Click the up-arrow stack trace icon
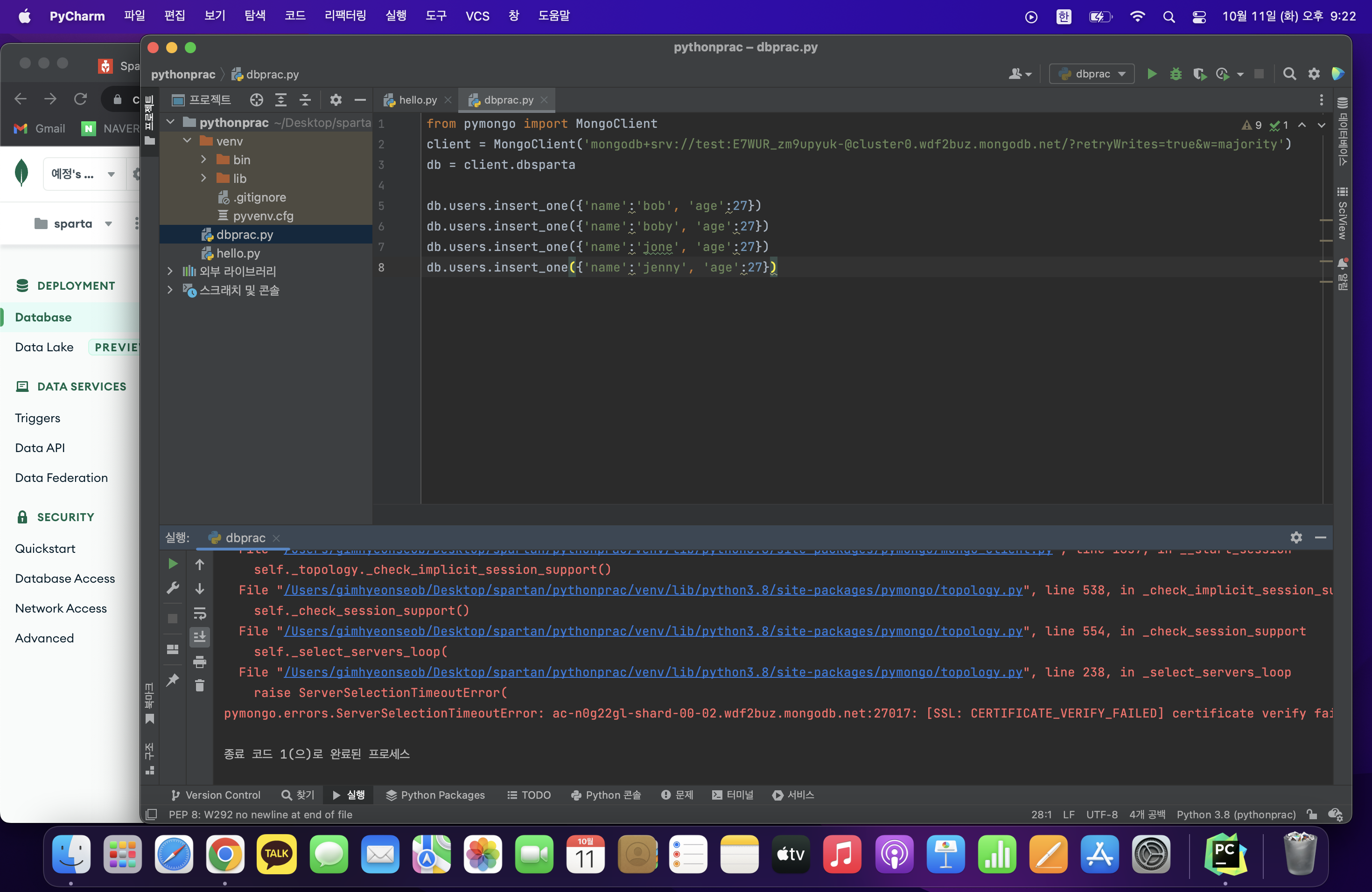The height and width of the screenshot is (892, 1372). 199,564
